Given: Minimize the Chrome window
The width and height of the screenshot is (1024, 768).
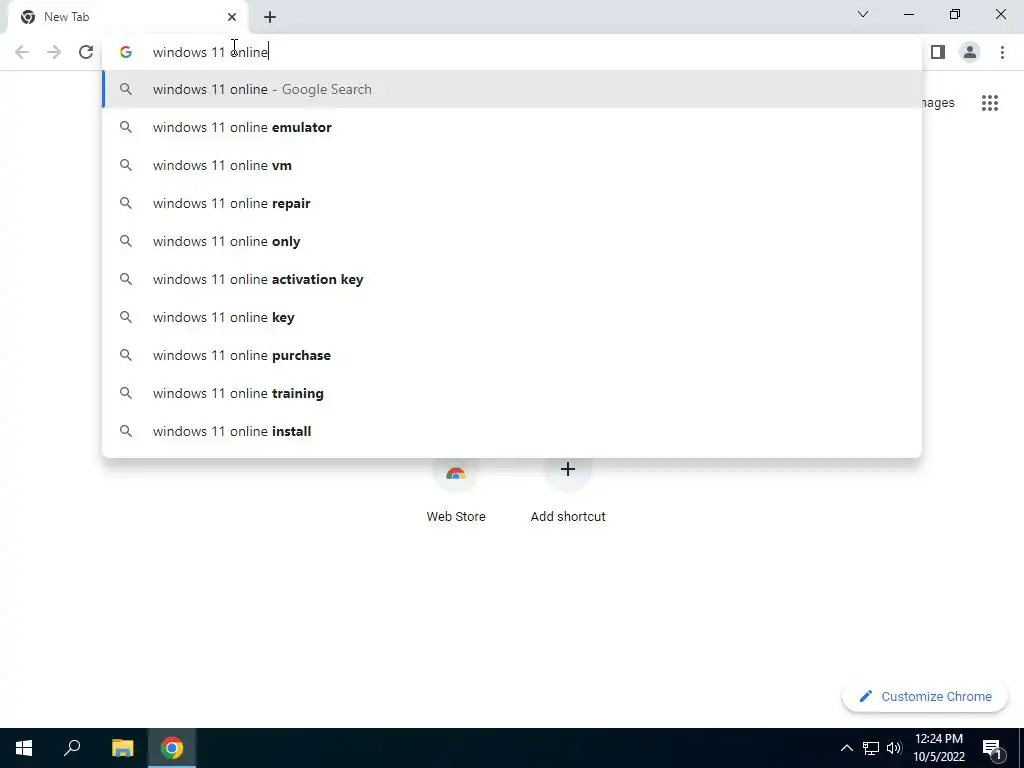Looking at the screenshot, I should click(908, 14).
